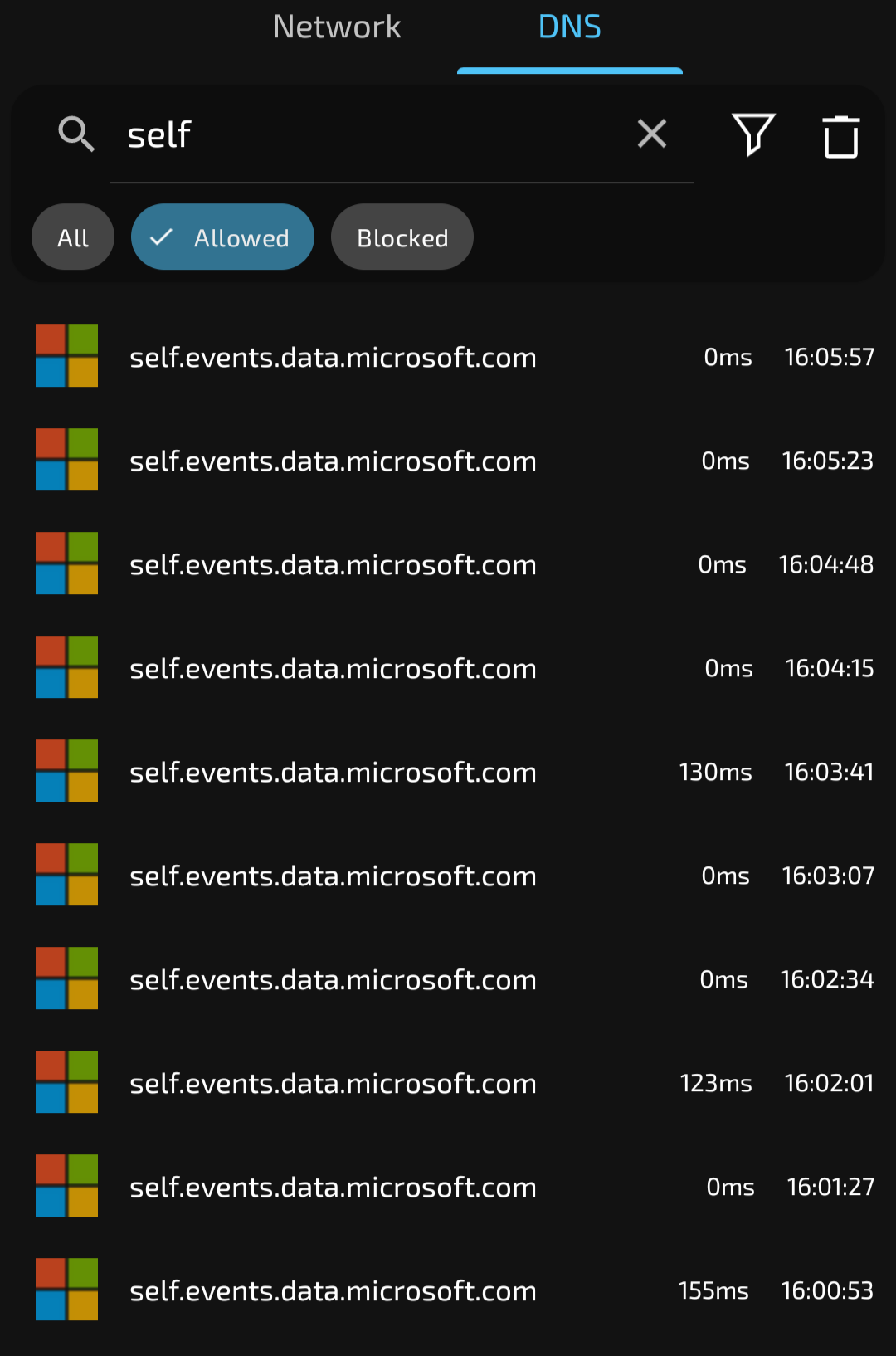Open the search magnifier icon
Viewport: 896px width, 1356px height.
[76, 134]
